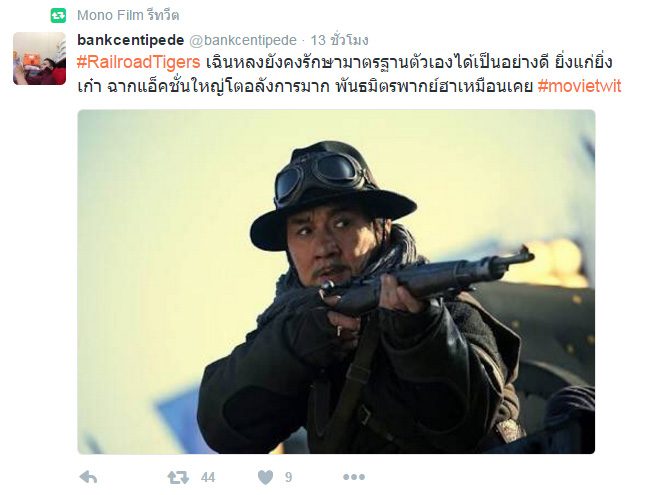Retweet using the arrows icon beside 44

point(178,477)
